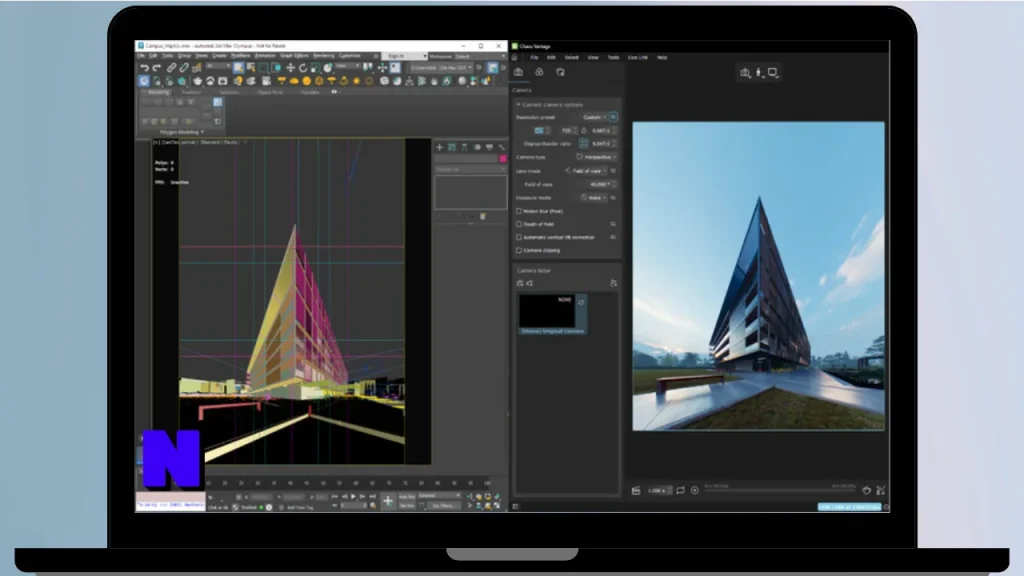
Task: Click the Vantage File menu
Action: (x=534, y=57)
